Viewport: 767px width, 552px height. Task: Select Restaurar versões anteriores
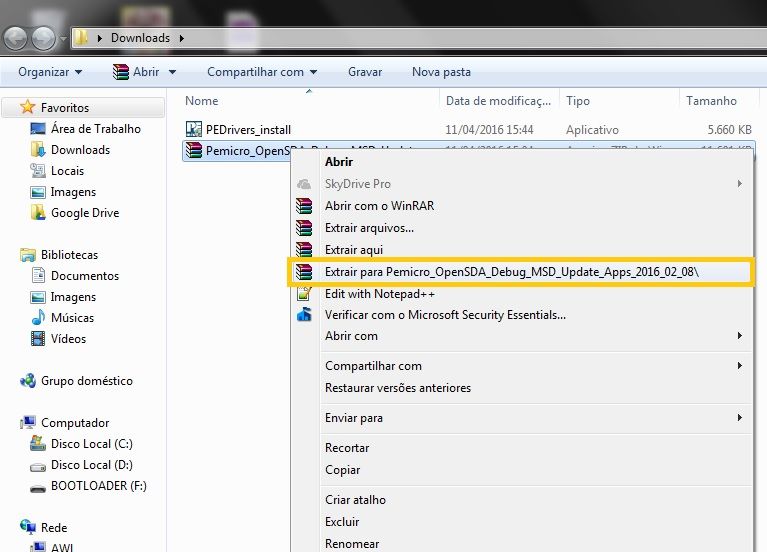521,388
